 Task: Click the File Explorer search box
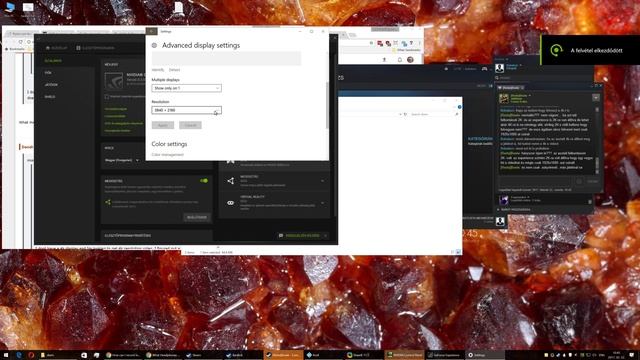tap(434, 114)
